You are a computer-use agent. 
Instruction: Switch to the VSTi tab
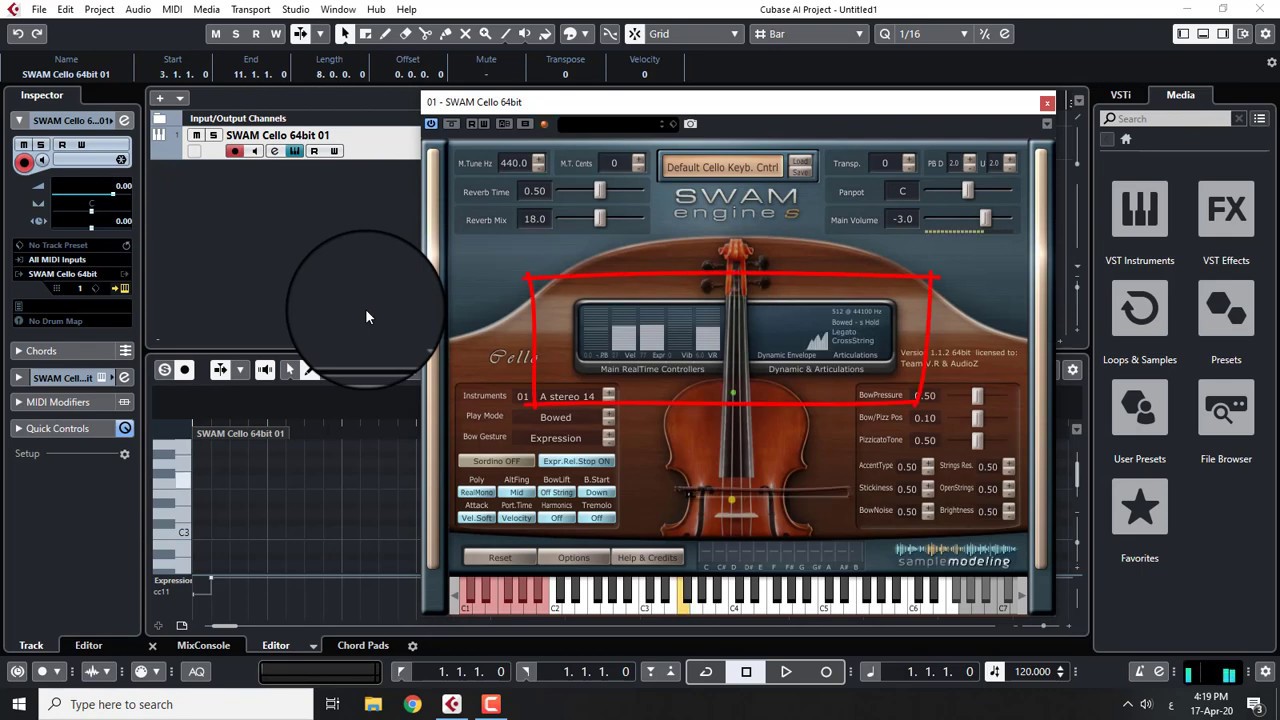coord(1121,95)
